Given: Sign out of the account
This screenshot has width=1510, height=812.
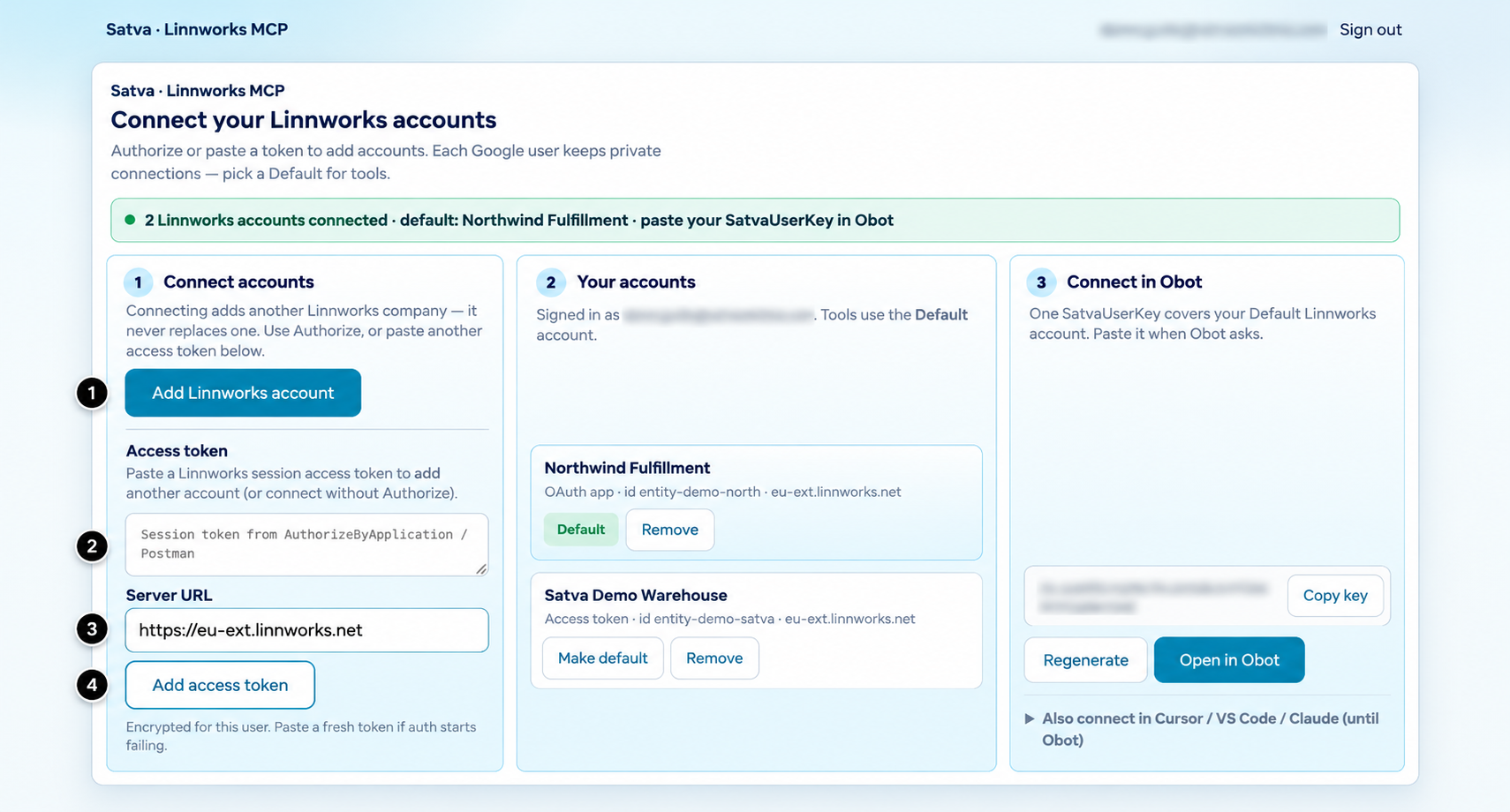Looking at the screenshot, I should click(1370, 29).
